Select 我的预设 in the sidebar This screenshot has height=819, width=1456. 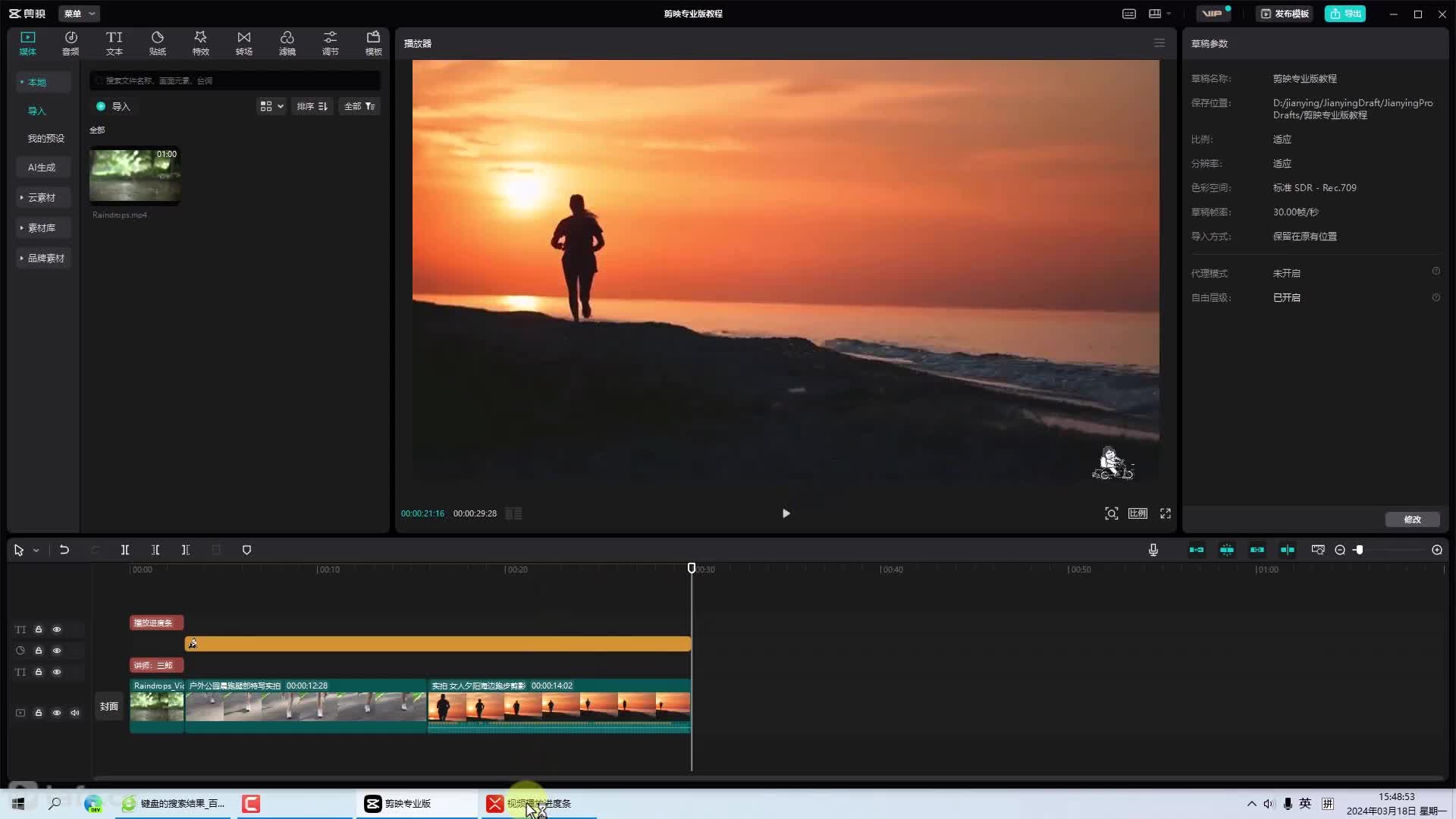(46, 138)
